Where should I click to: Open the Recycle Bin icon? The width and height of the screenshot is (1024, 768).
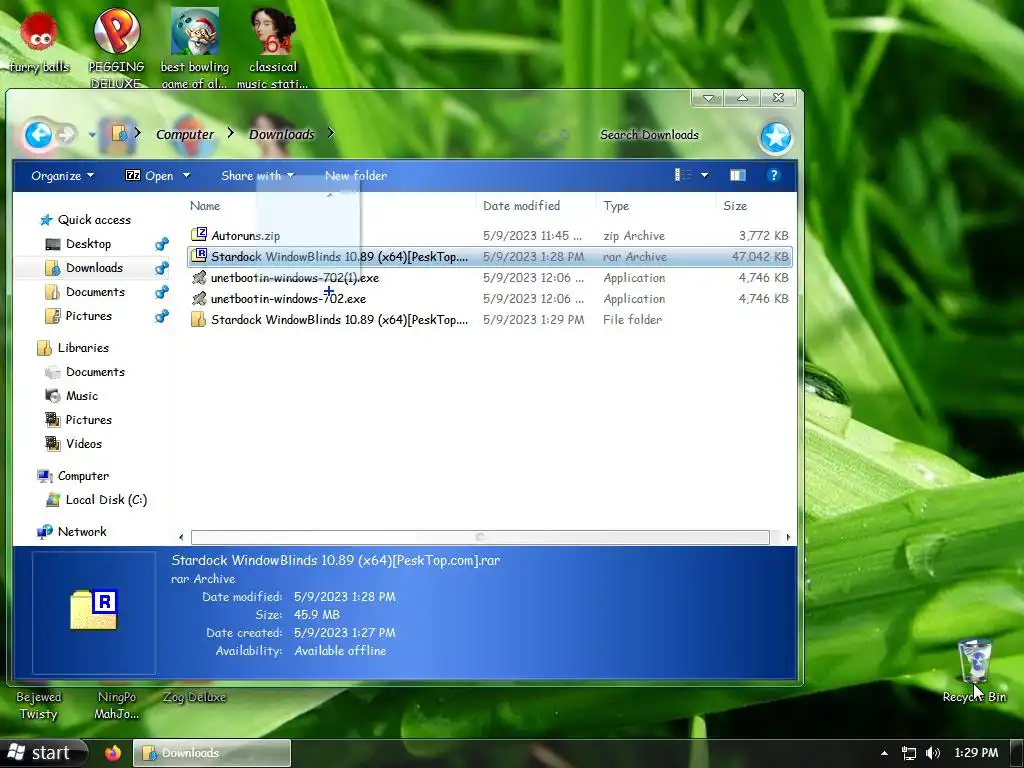(x=974, y=670)
